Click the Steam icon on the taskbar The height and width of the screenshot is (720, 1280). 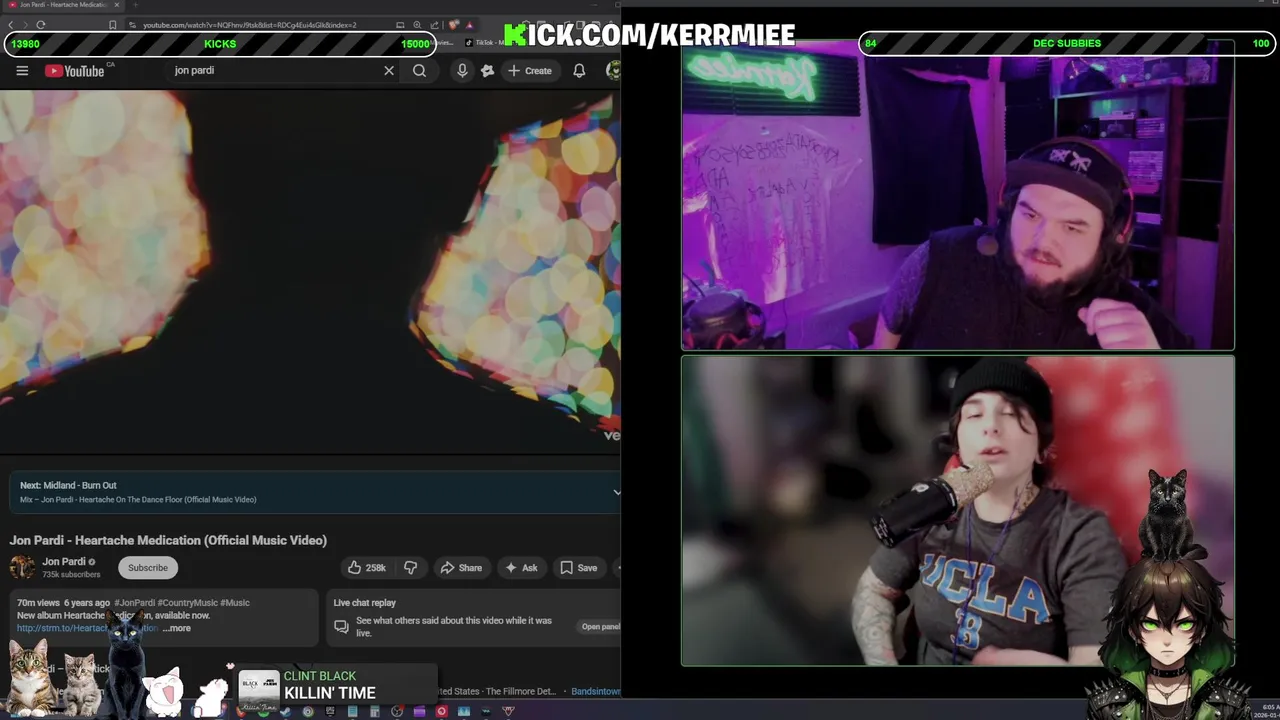[286, 712]
